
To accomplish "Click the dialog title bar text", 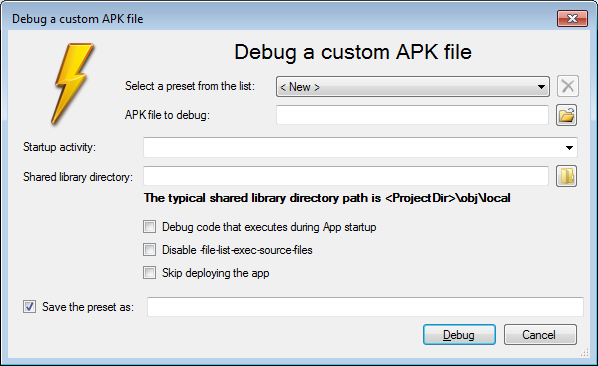I will click(78, 19).
